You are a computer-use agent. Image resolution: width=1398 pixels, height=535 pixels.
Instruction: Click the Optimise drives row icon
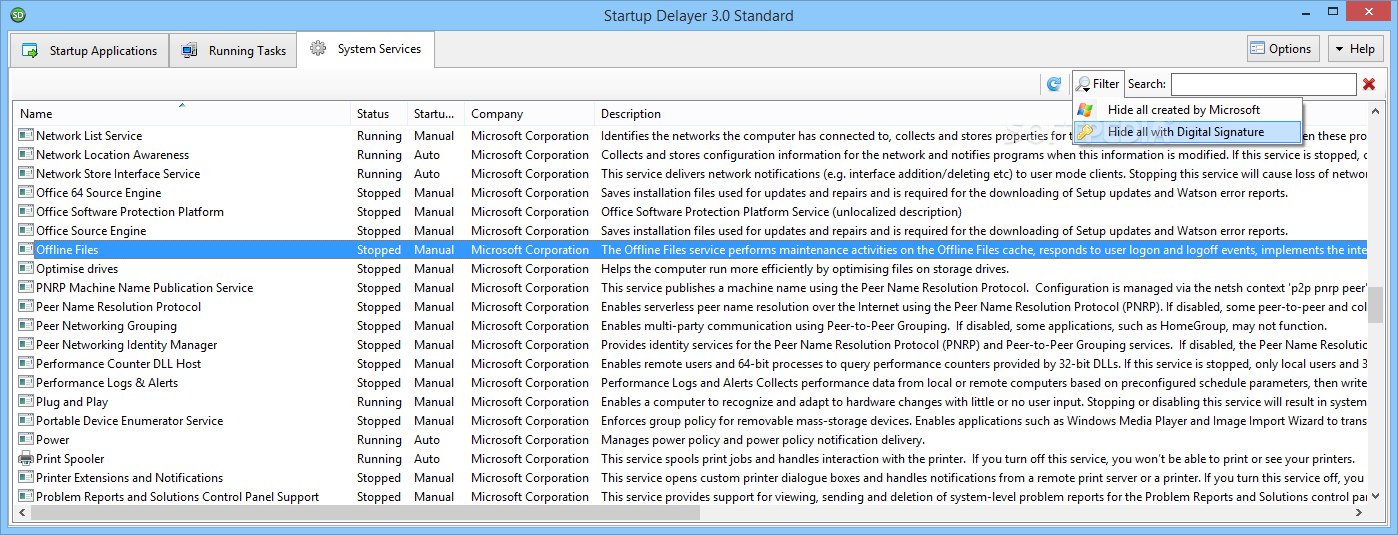(x=26, y=268)
